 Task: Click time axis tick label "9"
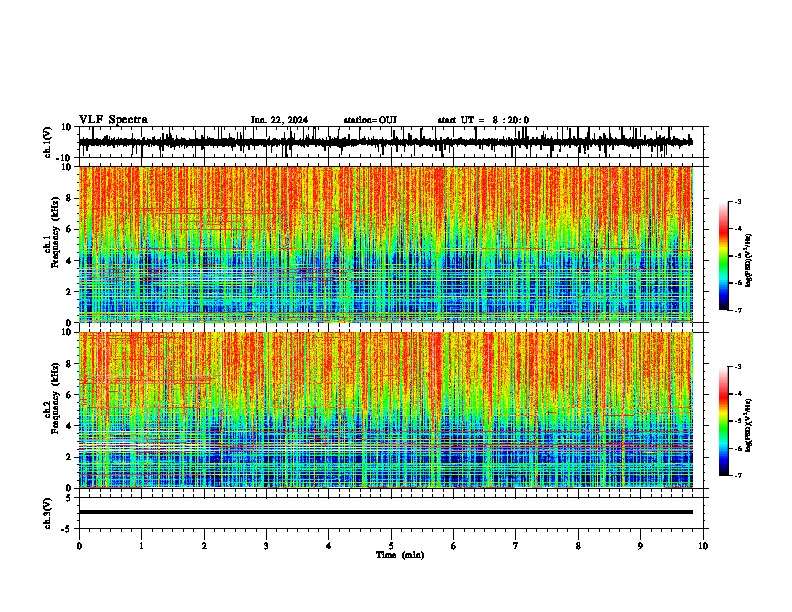[x=640, y=546]
